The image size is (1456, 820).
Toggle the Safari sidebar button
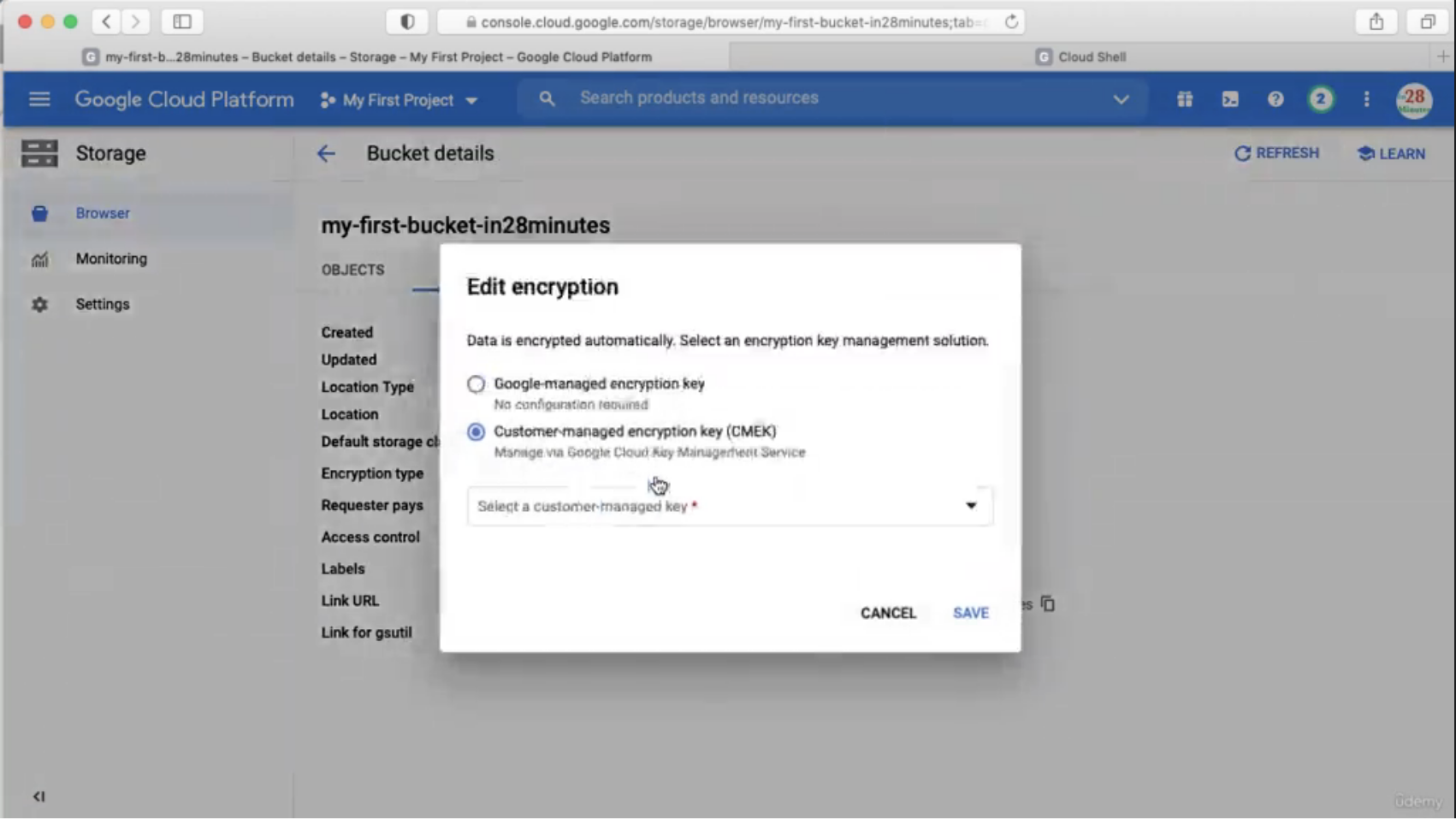point(182,21)
